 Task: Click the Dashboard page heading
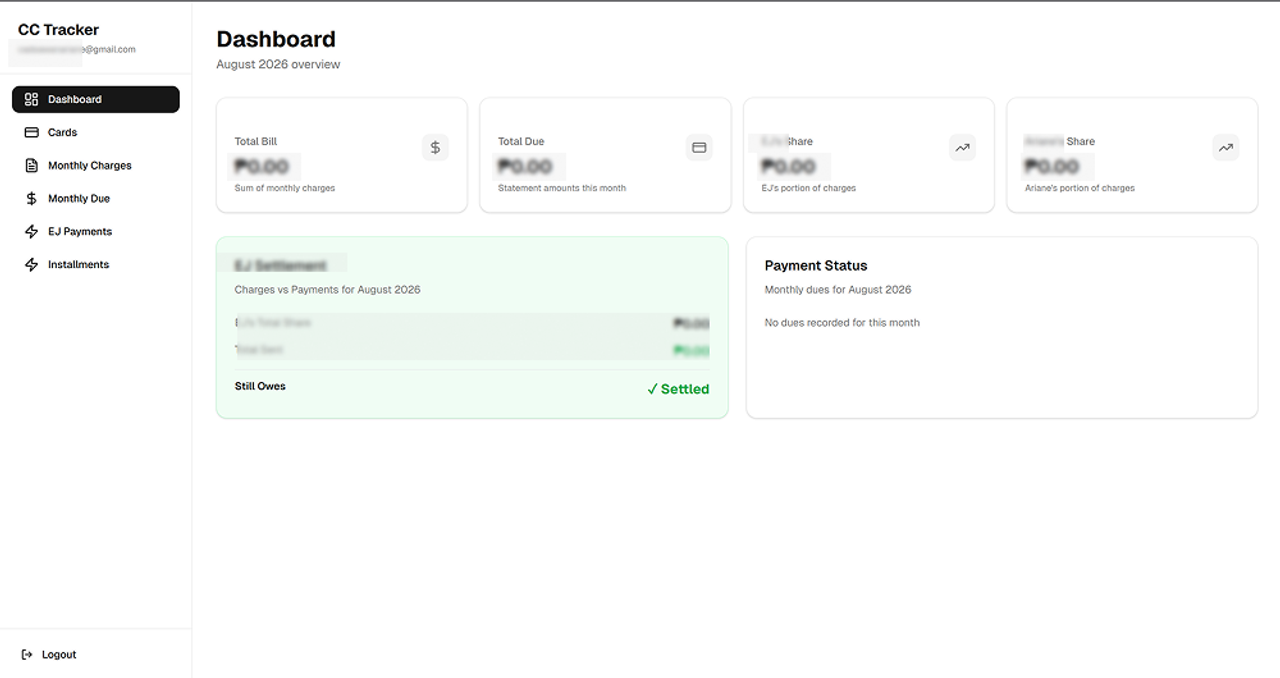click(x=276, y=39)
